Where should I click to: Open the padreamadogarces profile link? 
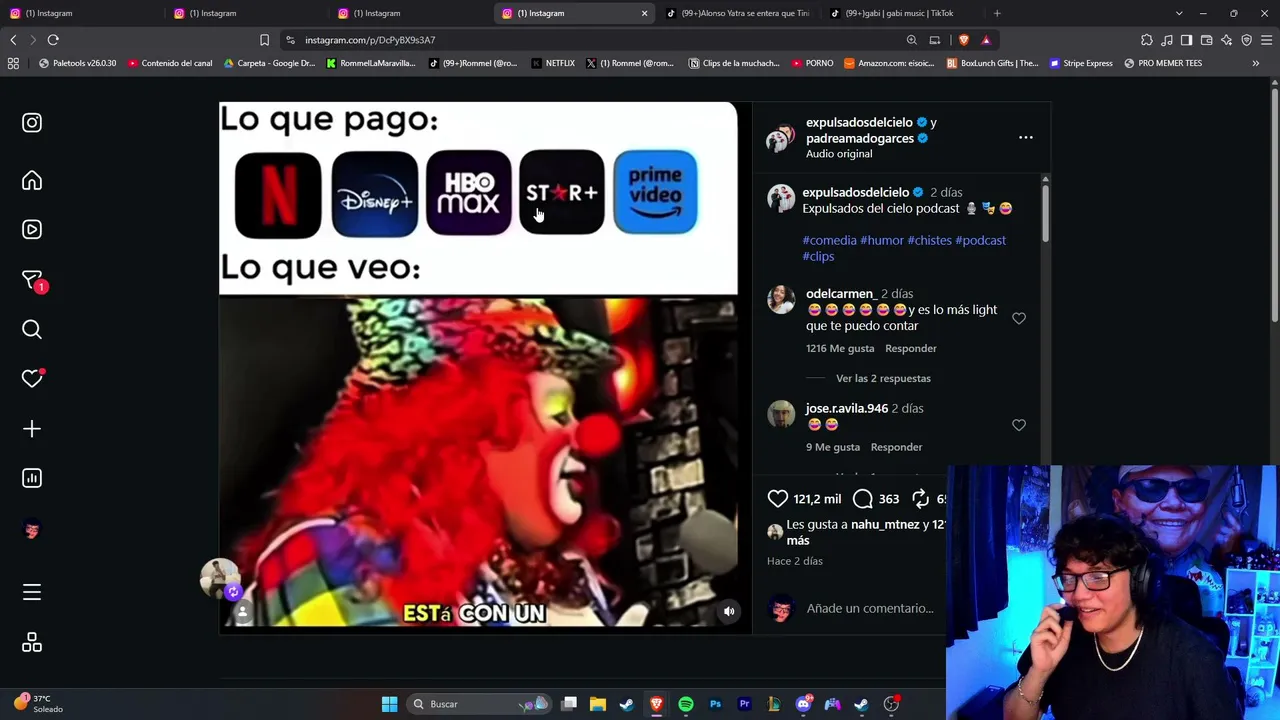[x=860, y=138]
